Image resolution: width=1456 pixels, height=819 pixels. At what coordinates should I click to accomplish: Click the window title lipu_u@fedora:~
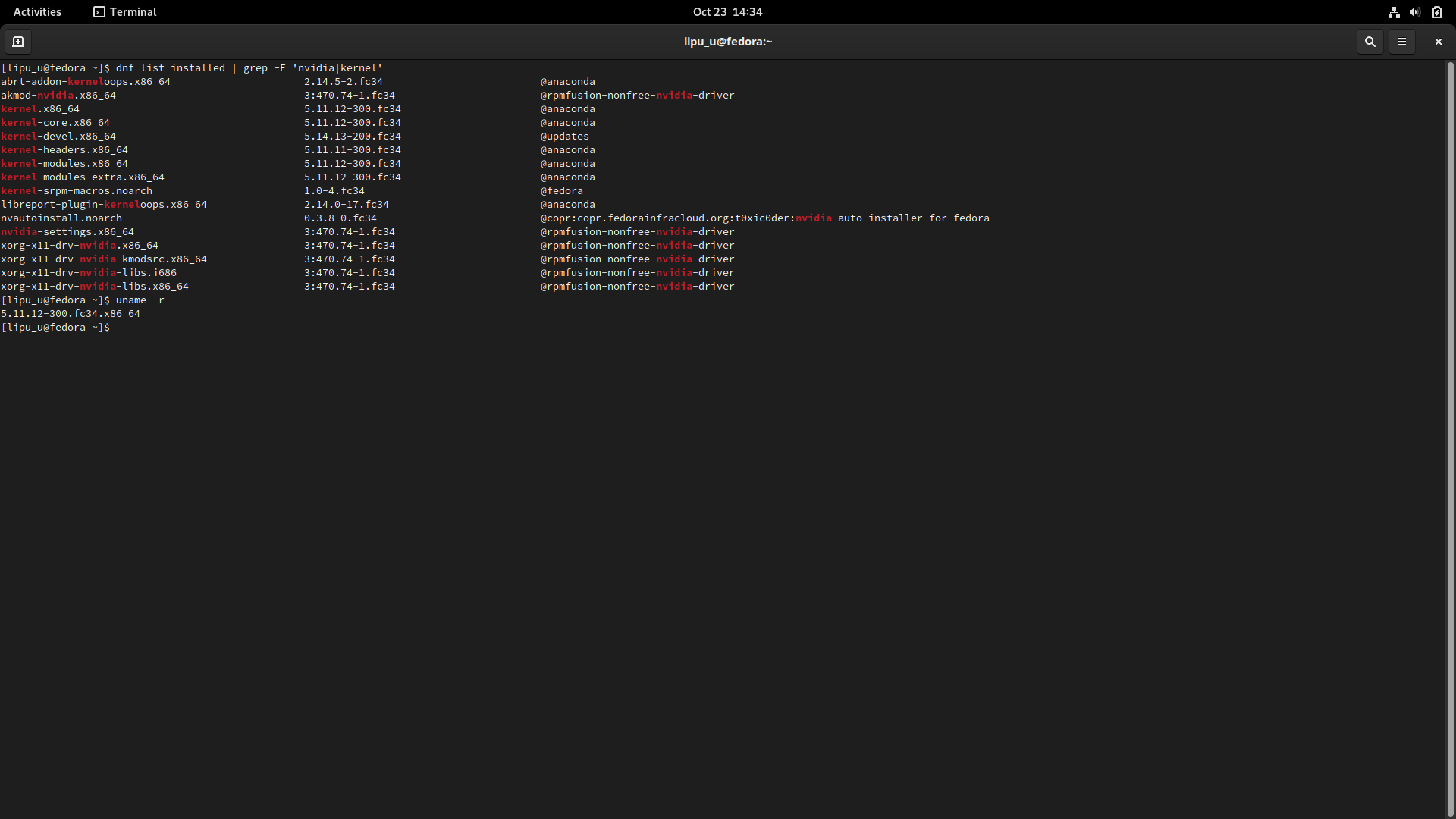(728, 42)
